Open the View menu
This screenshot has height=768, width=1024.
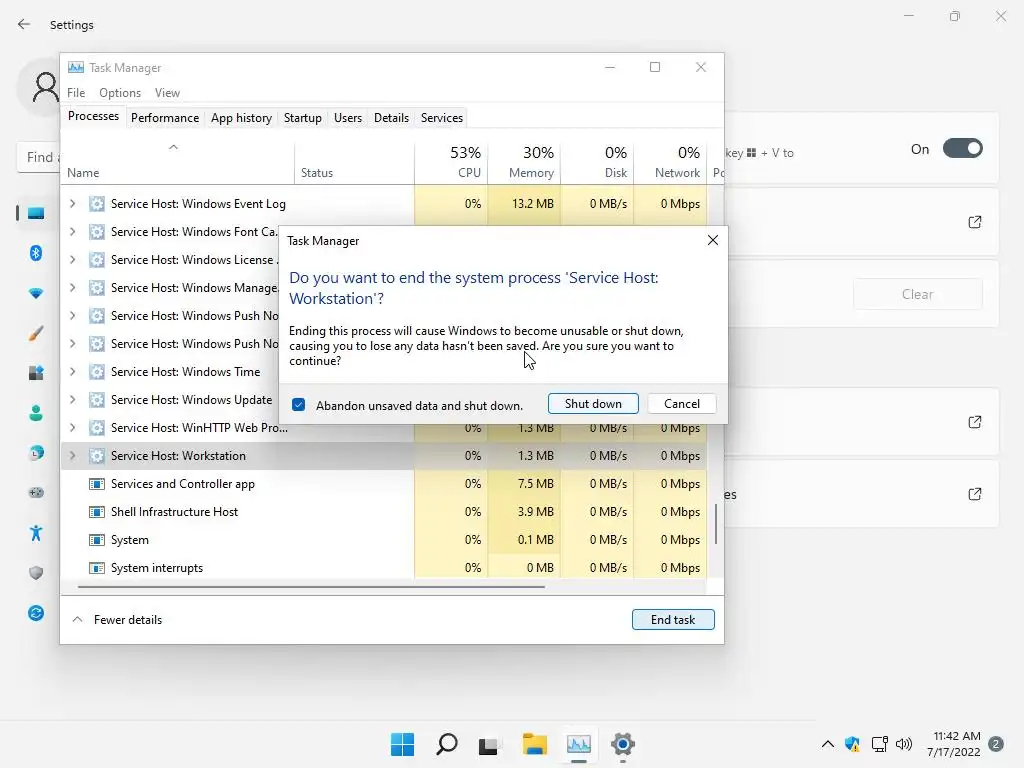(x=167, y=93)
